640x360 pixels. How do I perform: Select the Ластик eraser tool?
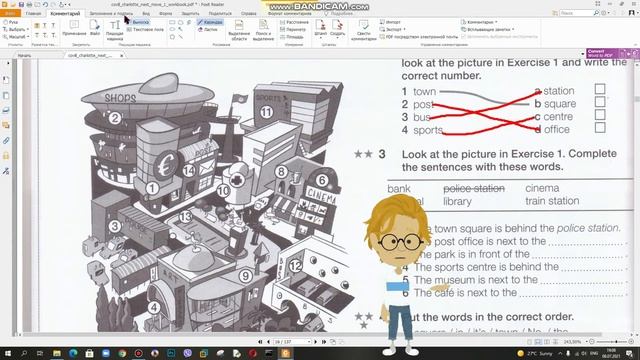208,29
